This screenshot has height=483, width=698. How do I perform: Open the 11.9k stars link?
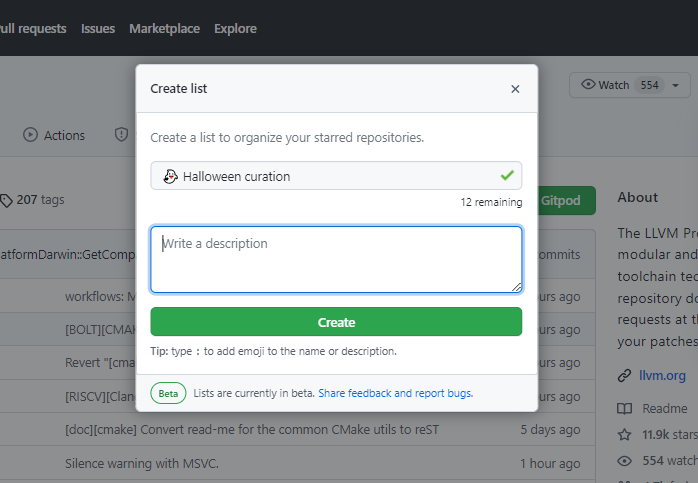click(x=670, y=434)
